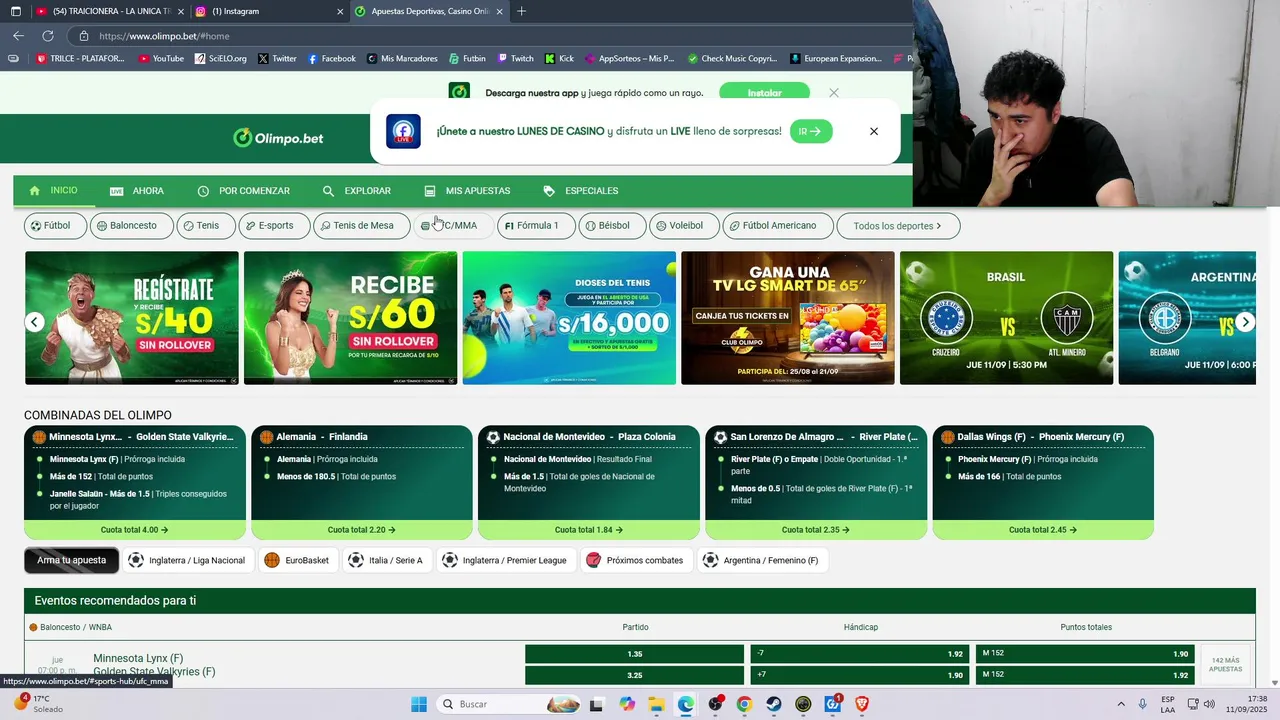Open the Recibe S/60 promo banner
This screenshot has height=720, width=1280.
(x=350, y=318)
